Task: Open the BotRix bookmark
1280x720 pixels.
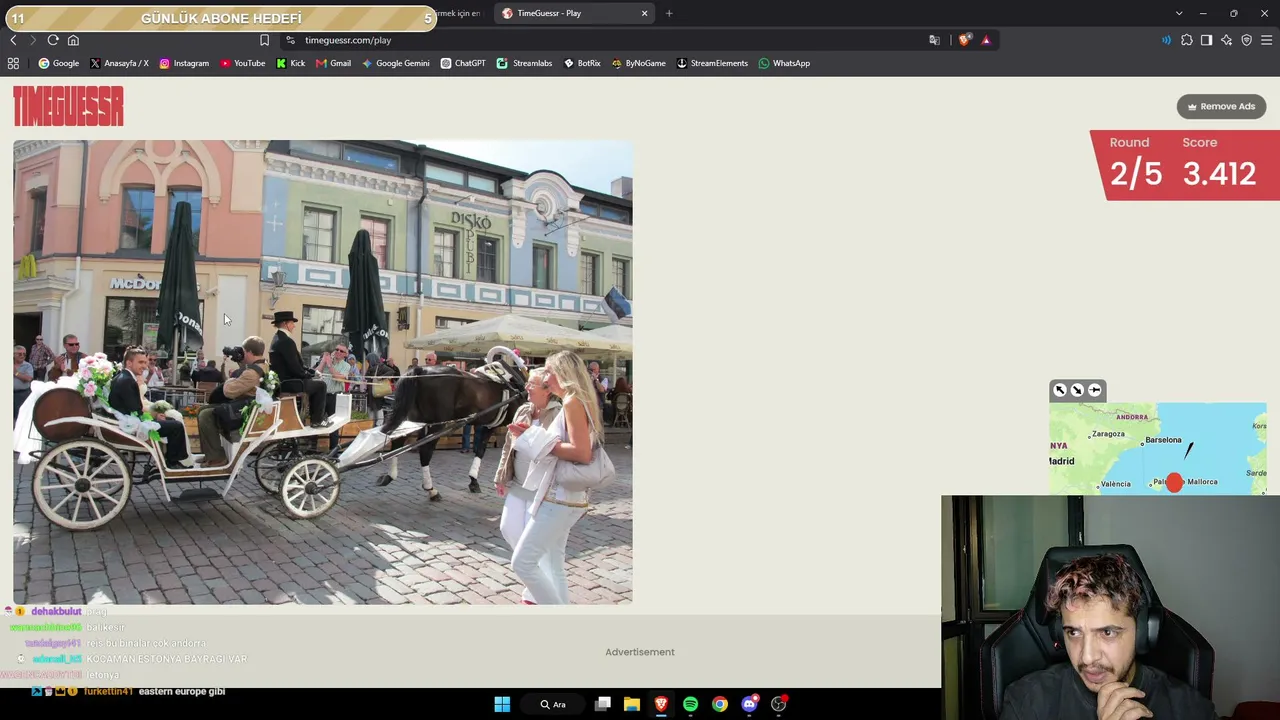Action: tap(582, 63)
